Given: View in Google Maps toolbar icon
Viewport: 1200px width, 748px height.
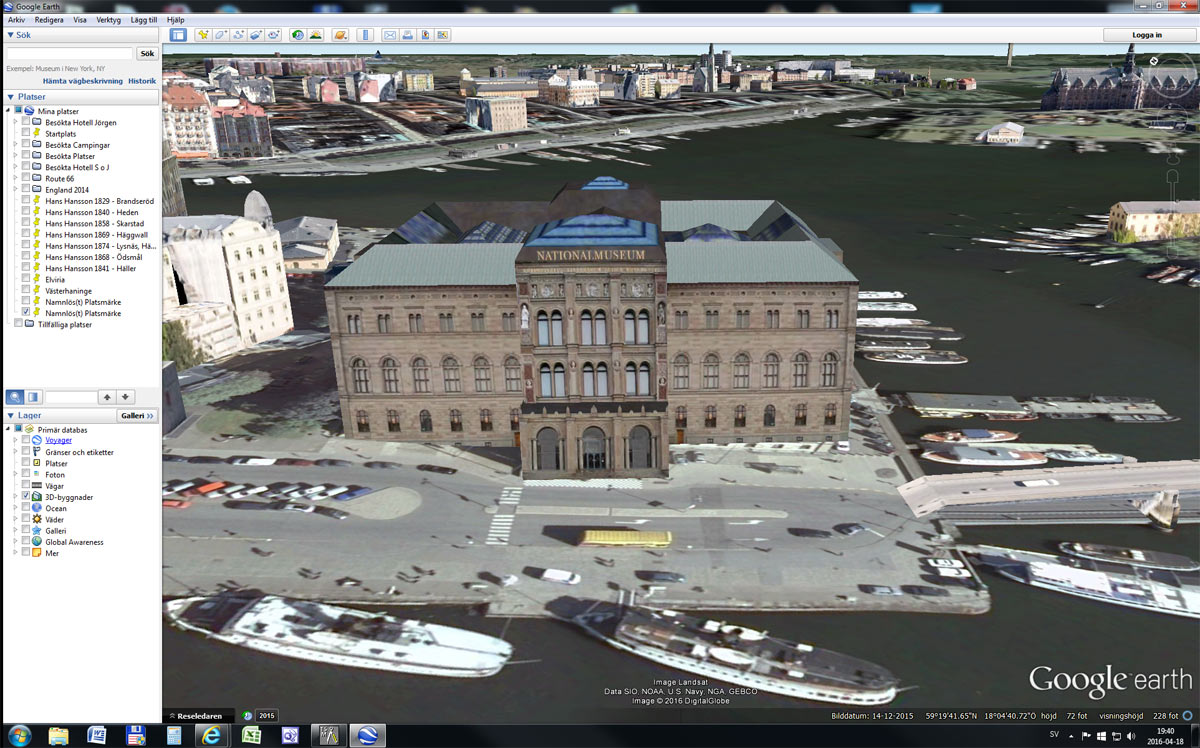Looking at the screenshot, I should click(443, 35).
